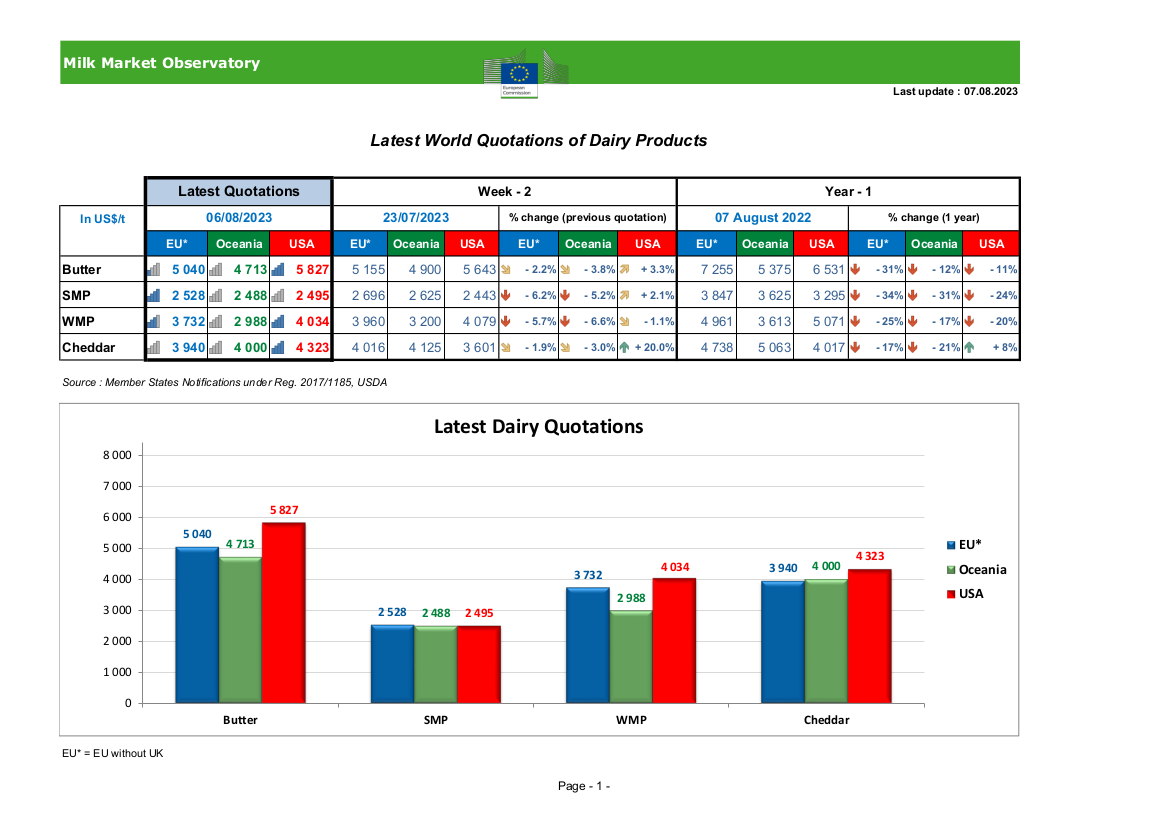This screenshot has height=826, width=1169.
Task: Select the Week - 2 header cell
Action: pyautogui.click(x=505, y=192)
